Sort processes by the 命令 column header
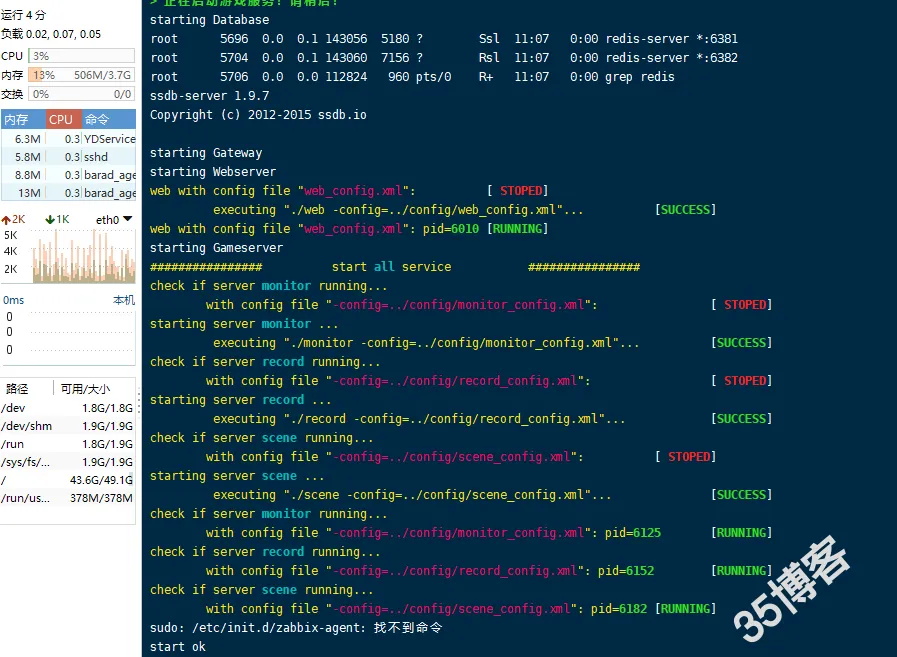897x657 pixels. [x=109, y=119]
